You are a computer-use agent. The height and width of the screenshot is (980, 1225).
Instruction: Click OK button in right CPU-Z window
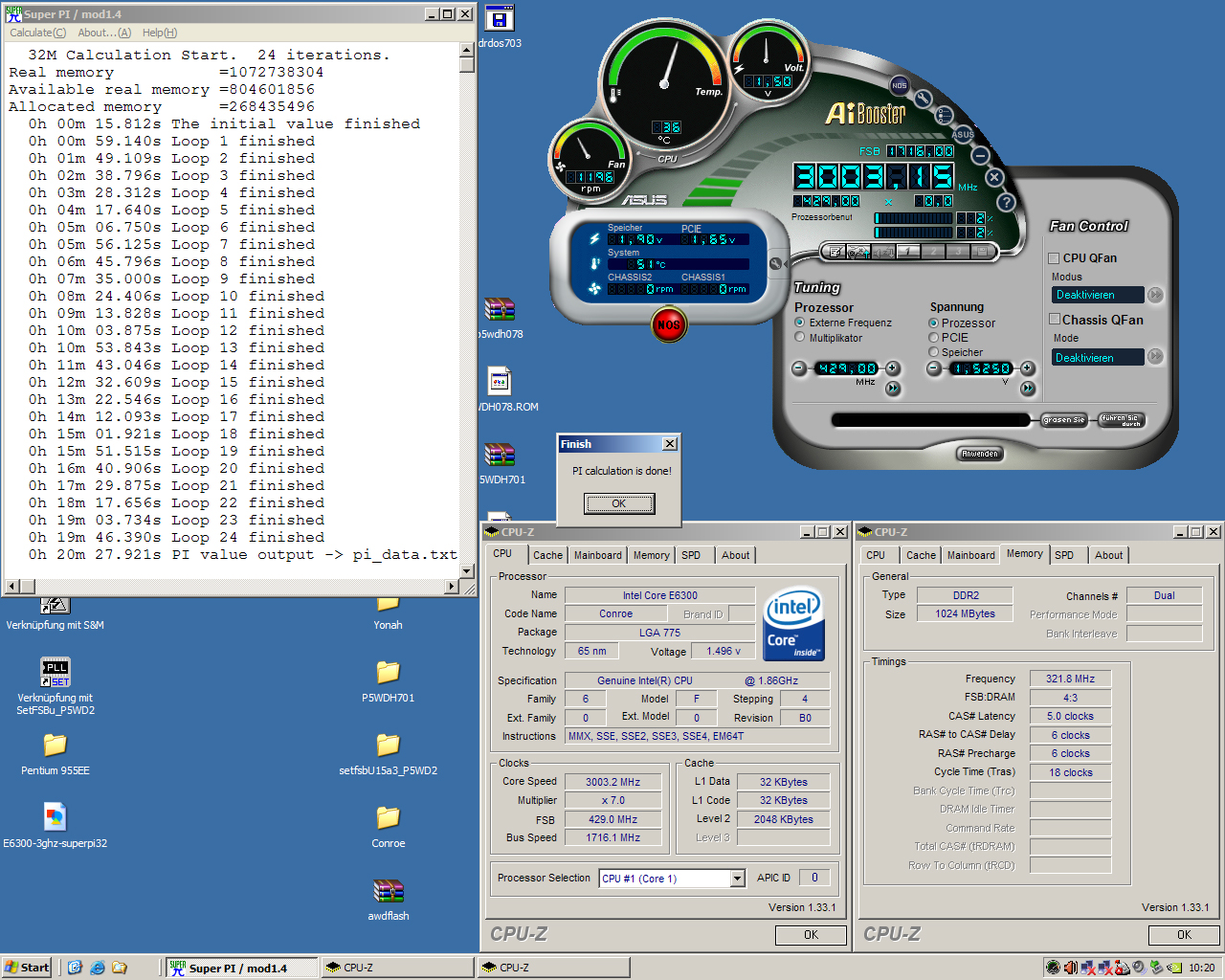(1184, 935)
